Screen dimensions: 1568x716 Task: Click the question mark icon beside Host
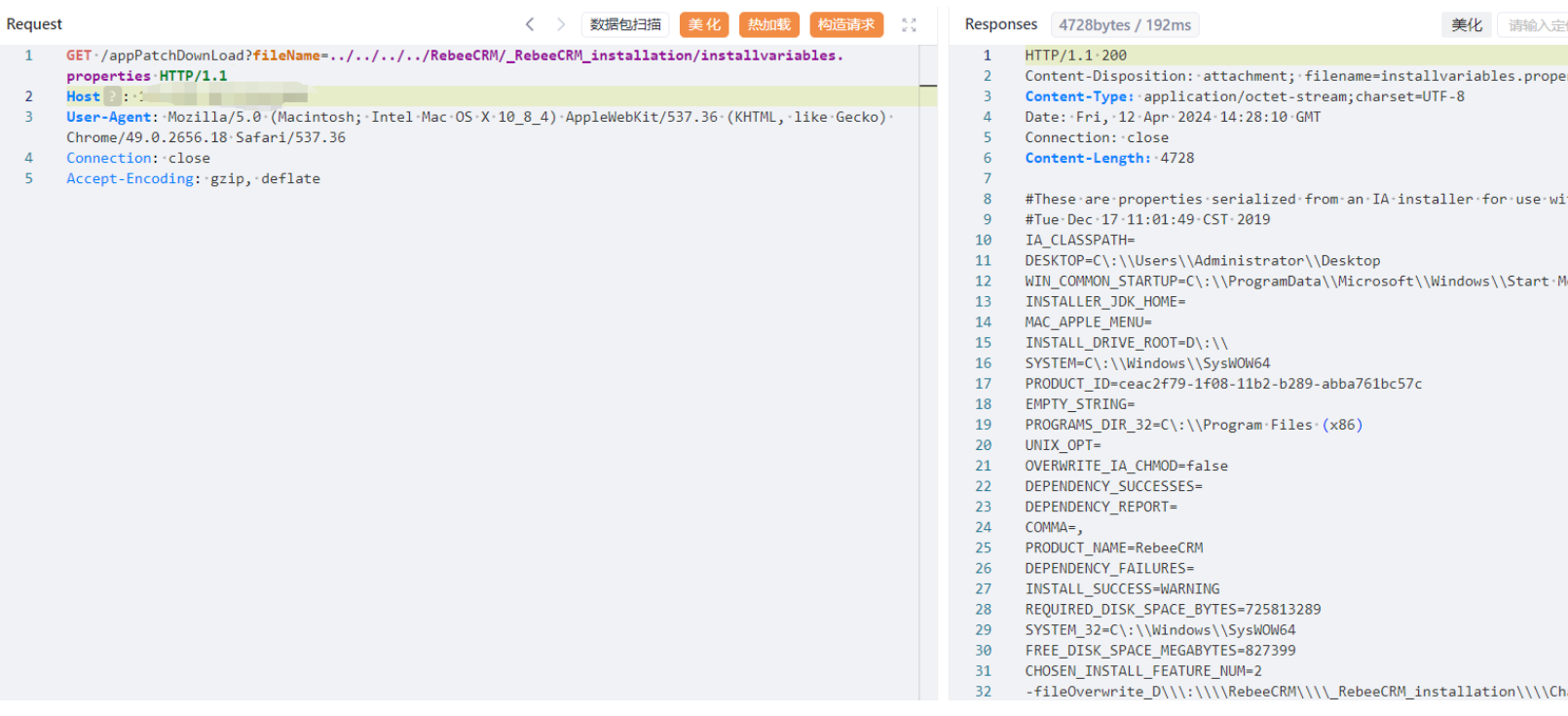coord(113,96)
